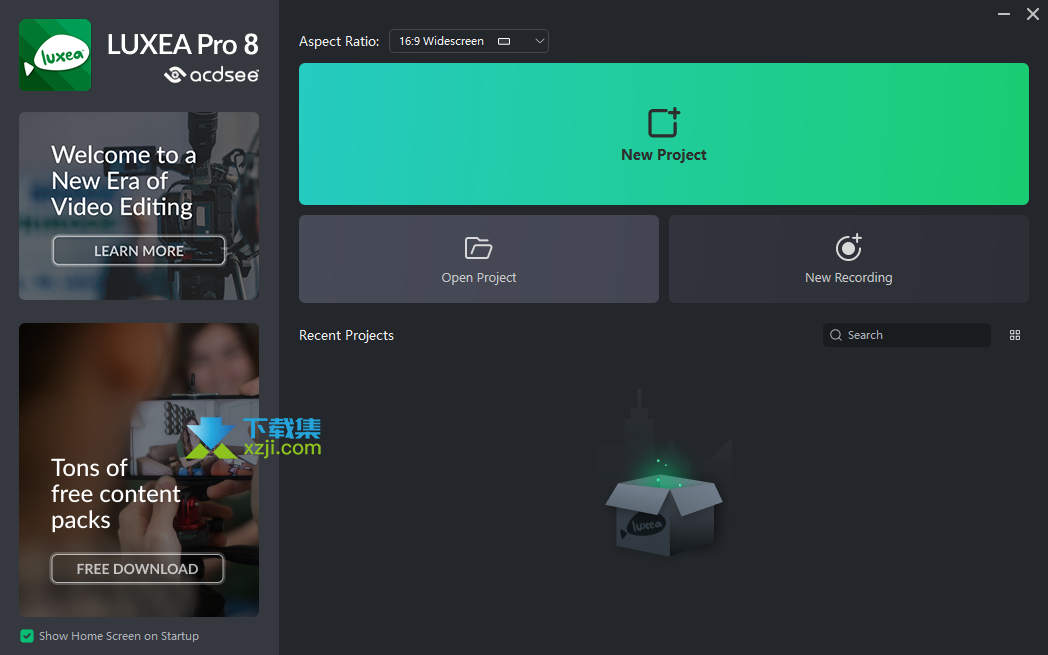This screenshot has height=655, width=1048.
Task: Click the acdsee brand logo
Action: [x=211, y=74]
